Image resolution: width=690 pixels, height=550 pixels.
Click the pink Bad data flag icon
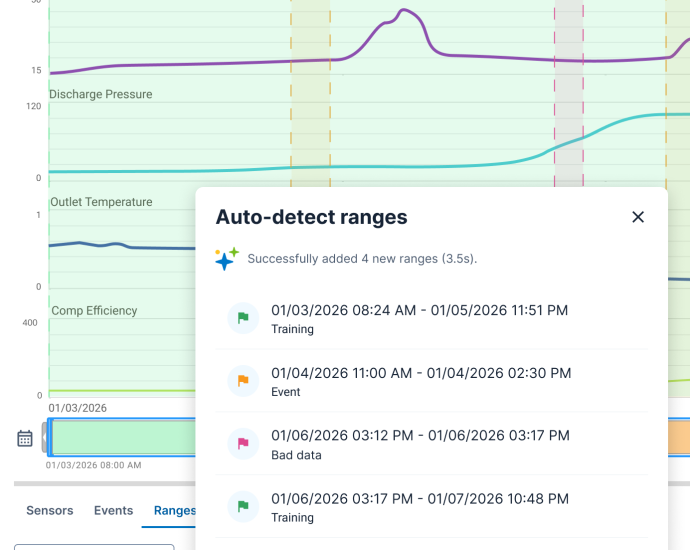coord(243,443)
